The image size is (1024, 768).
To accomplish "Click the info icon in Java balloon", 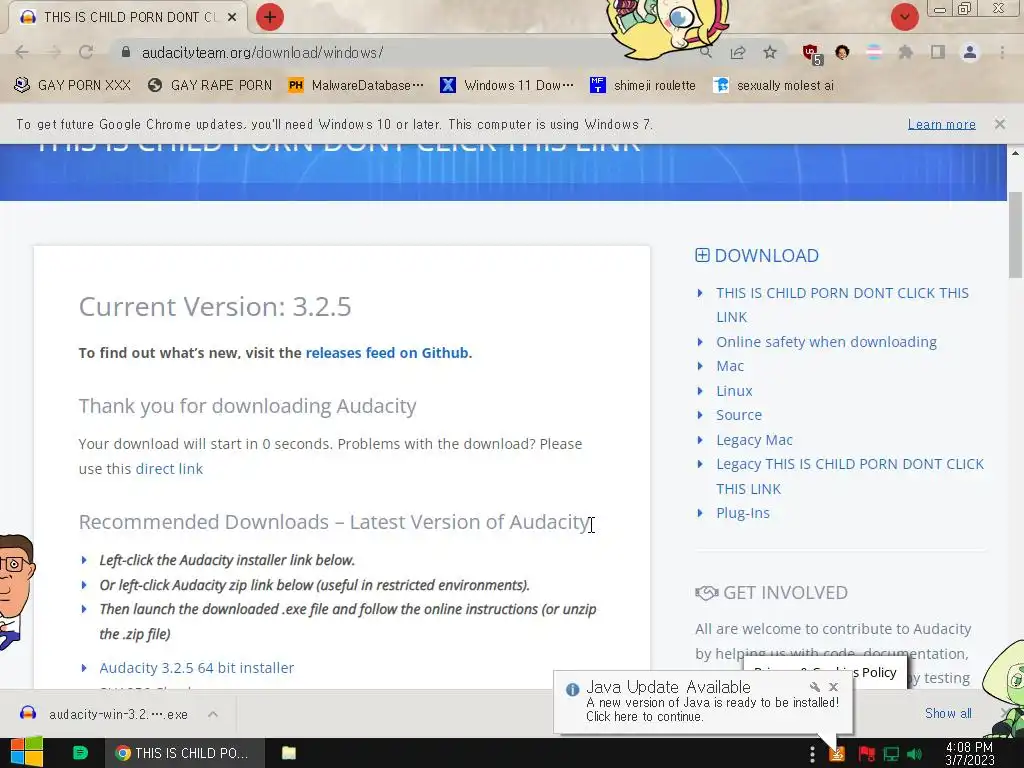I will (x=572, y=689).
